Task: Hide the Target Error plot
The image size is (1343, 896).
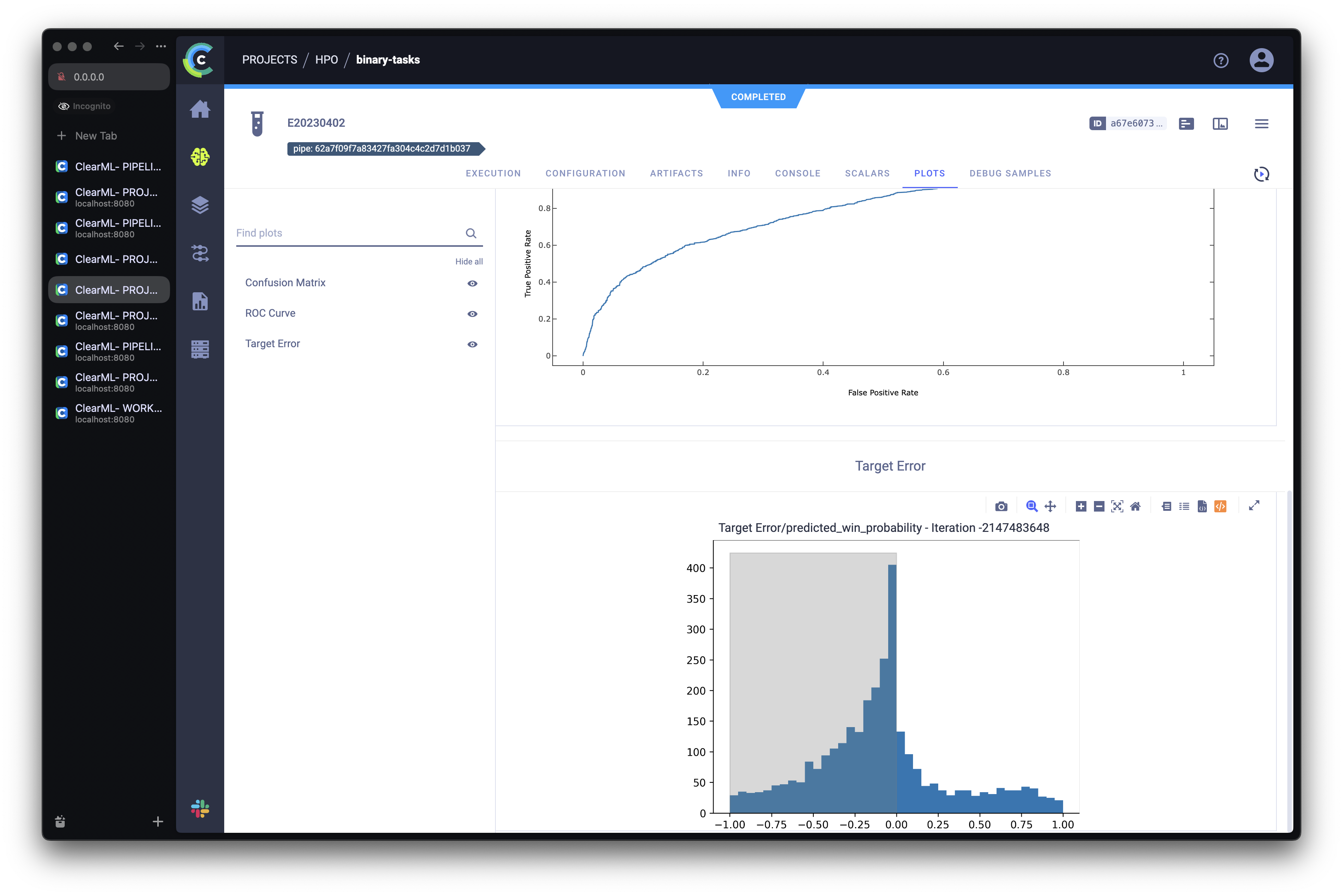Action: tap(472, 344)
